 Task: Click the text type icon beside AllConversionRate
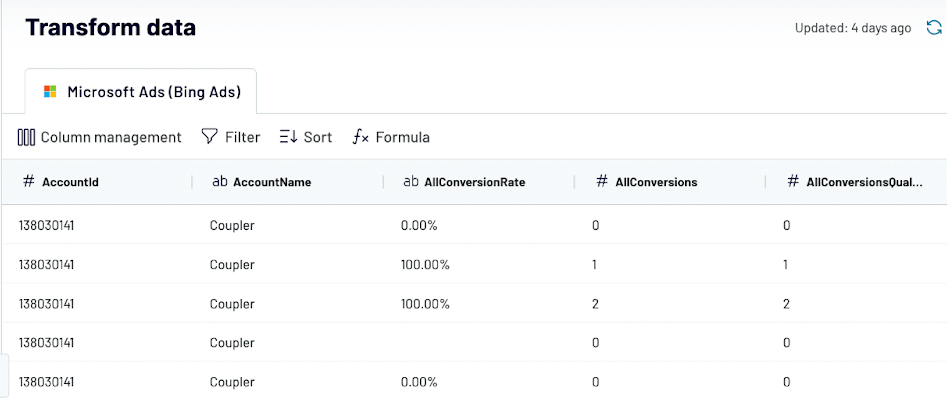(x=411, y=181)
